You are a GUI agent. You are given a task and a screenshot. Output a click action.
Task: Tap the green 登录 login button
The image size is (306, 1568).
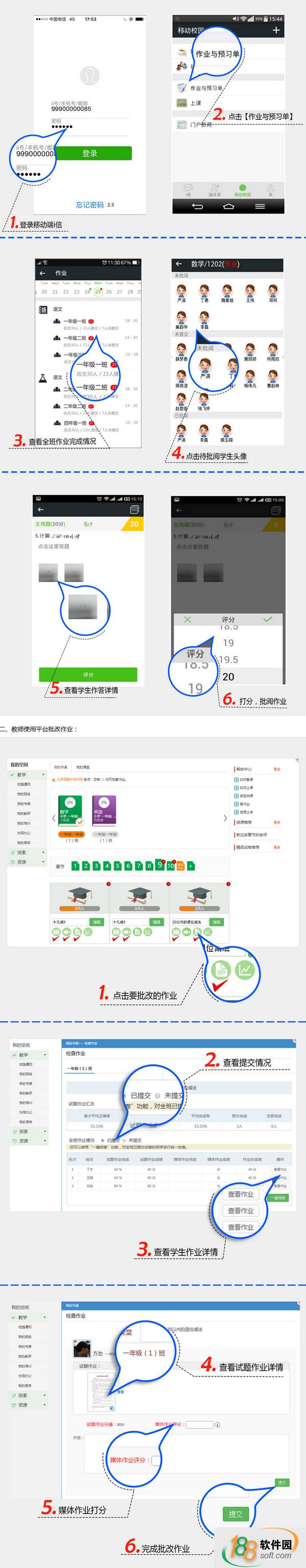[90, 153]
